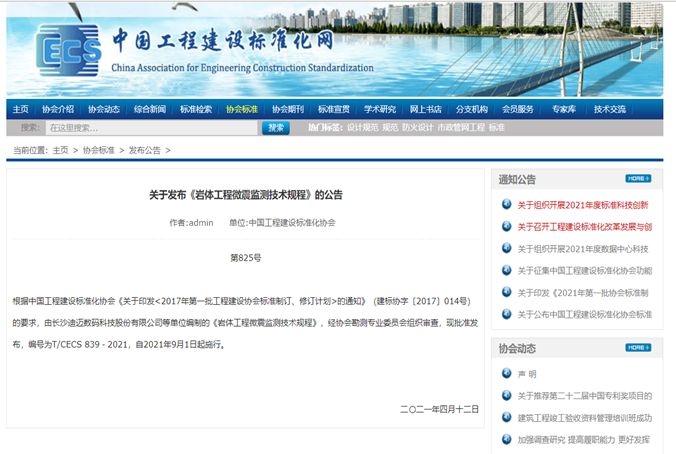This screenshot has width=676, height=454.
Task: Open notice 关于组织开展2021年度标准科技创新
Action: point(583,205)
